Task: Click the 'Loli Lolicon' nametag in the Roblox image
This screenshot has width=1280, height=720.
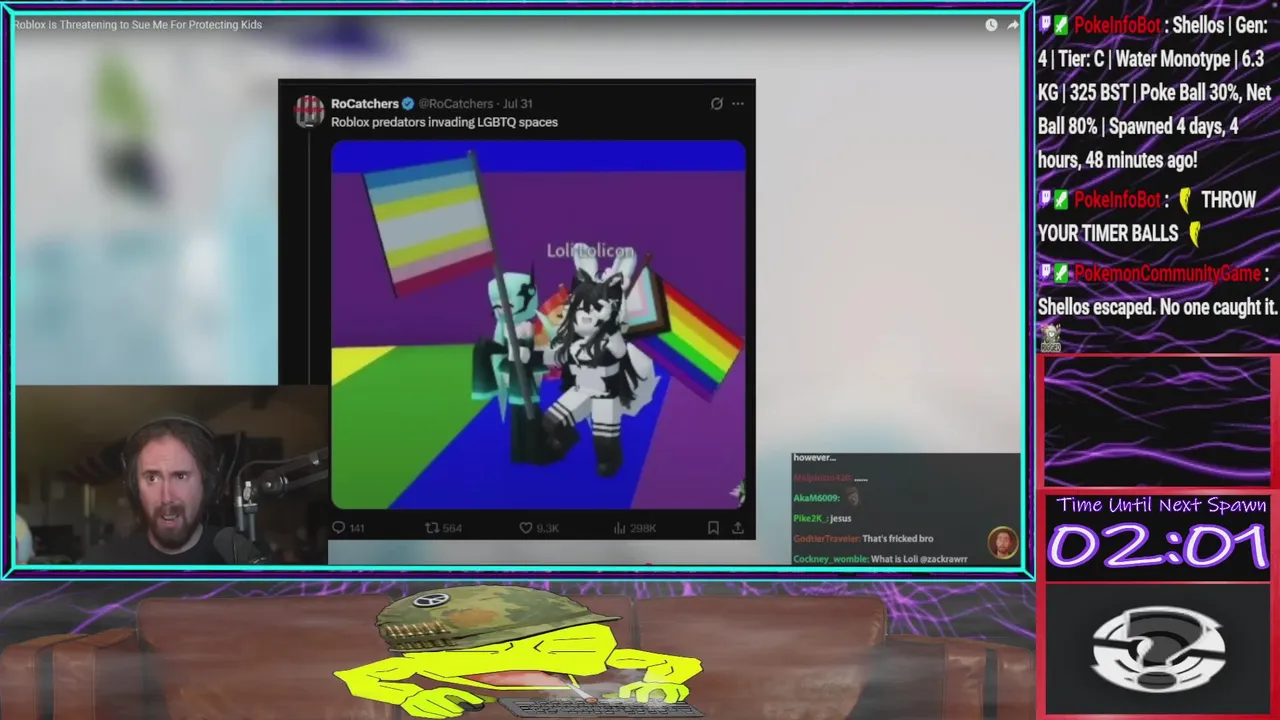Action: 590,251
